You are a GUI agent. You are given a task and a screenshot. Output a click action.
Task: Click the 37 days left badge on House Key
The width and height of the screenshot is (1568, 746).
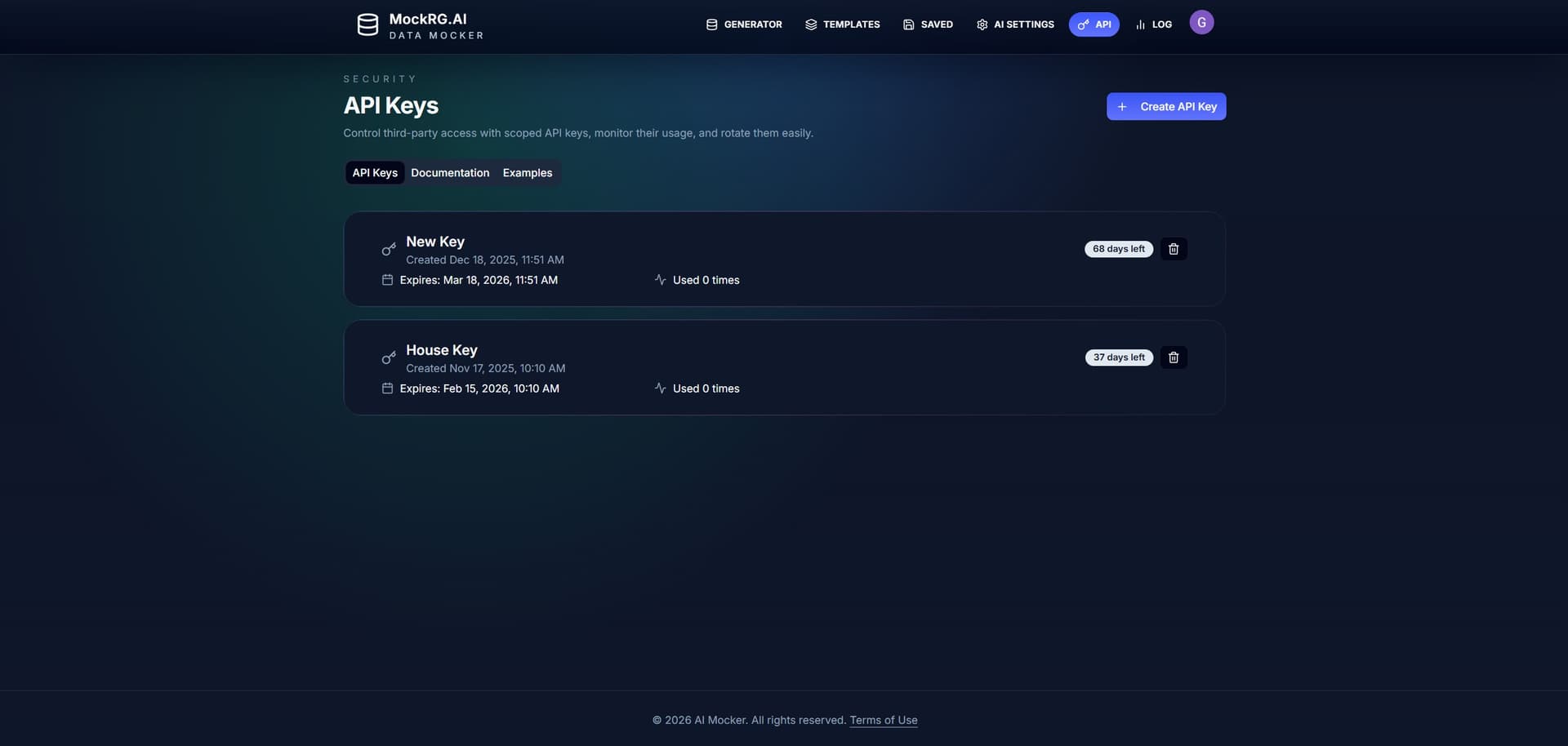1118,357
